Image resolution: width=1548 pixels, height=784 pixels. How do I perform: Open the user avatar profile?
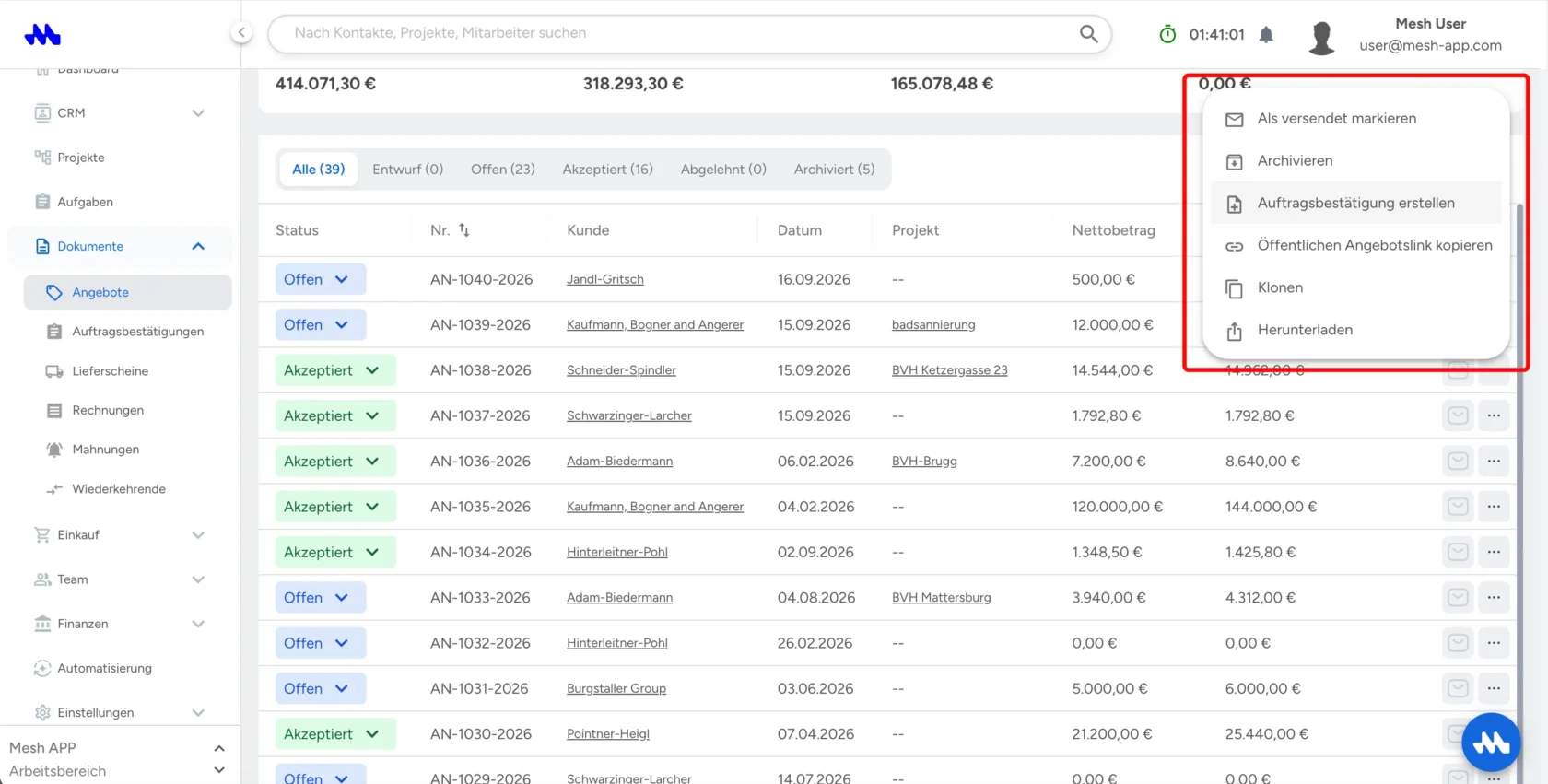pyautogui.click(x=1321, y=37)
